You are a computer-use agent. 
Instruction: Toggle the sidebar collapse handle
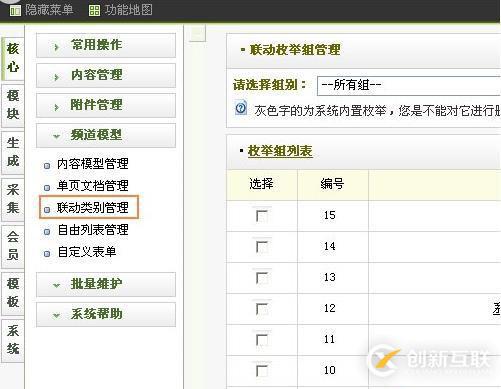[197, 33]
